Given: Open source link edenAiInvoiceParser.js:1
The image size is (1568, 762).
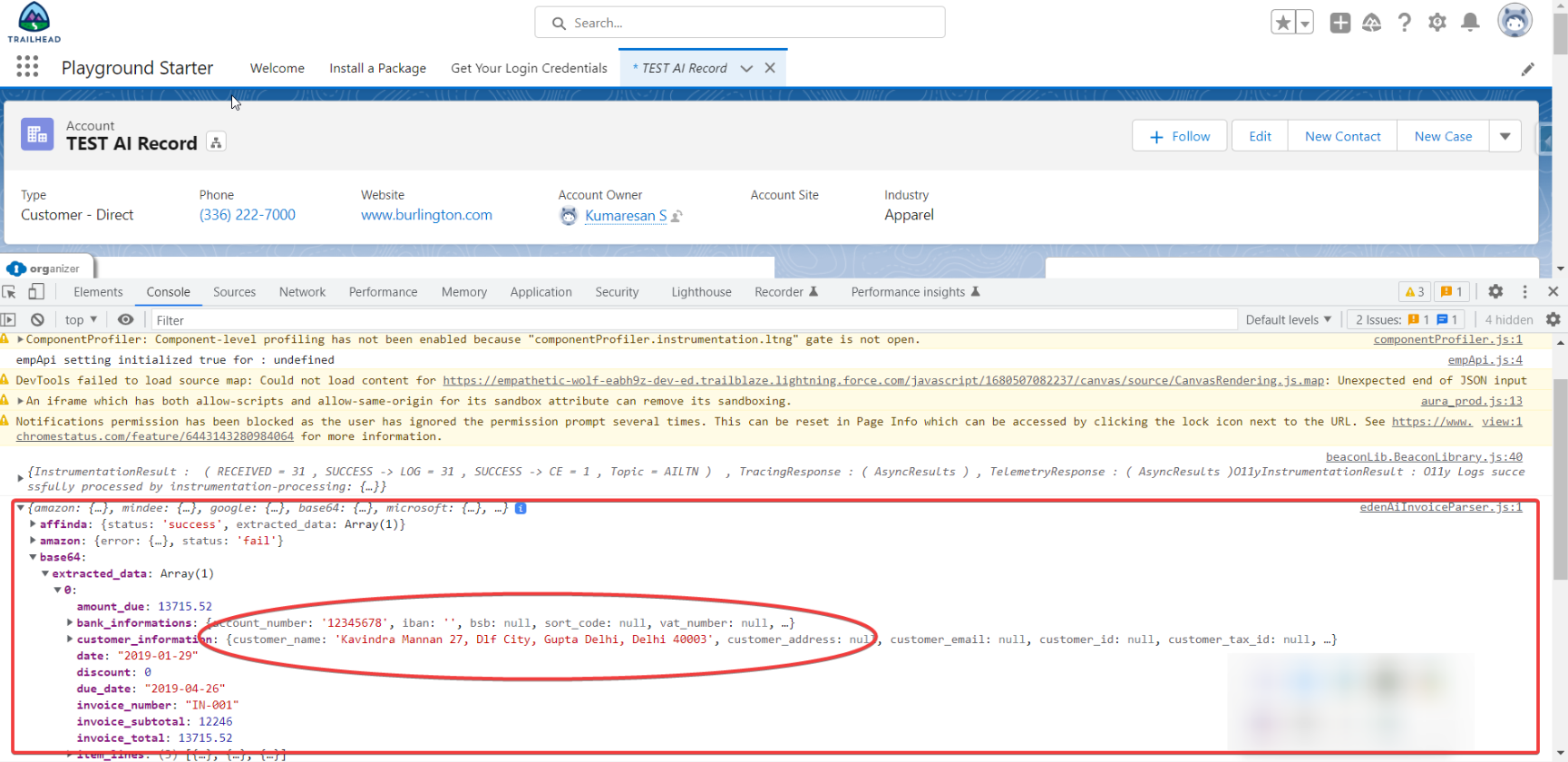Looking at the screenshot, I should [x=1440, y=507].
